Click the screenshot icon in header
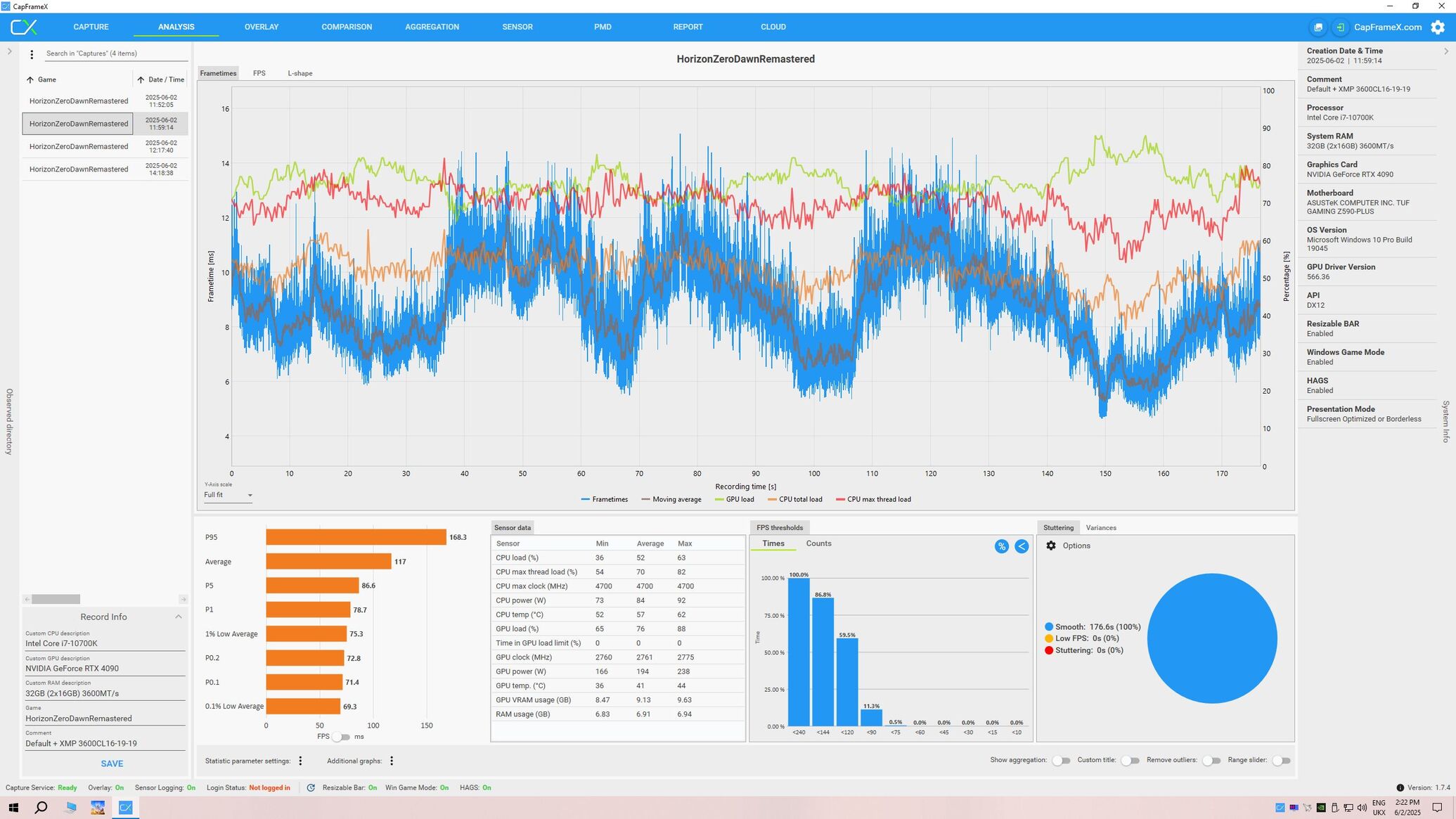 coord(1318,27)
